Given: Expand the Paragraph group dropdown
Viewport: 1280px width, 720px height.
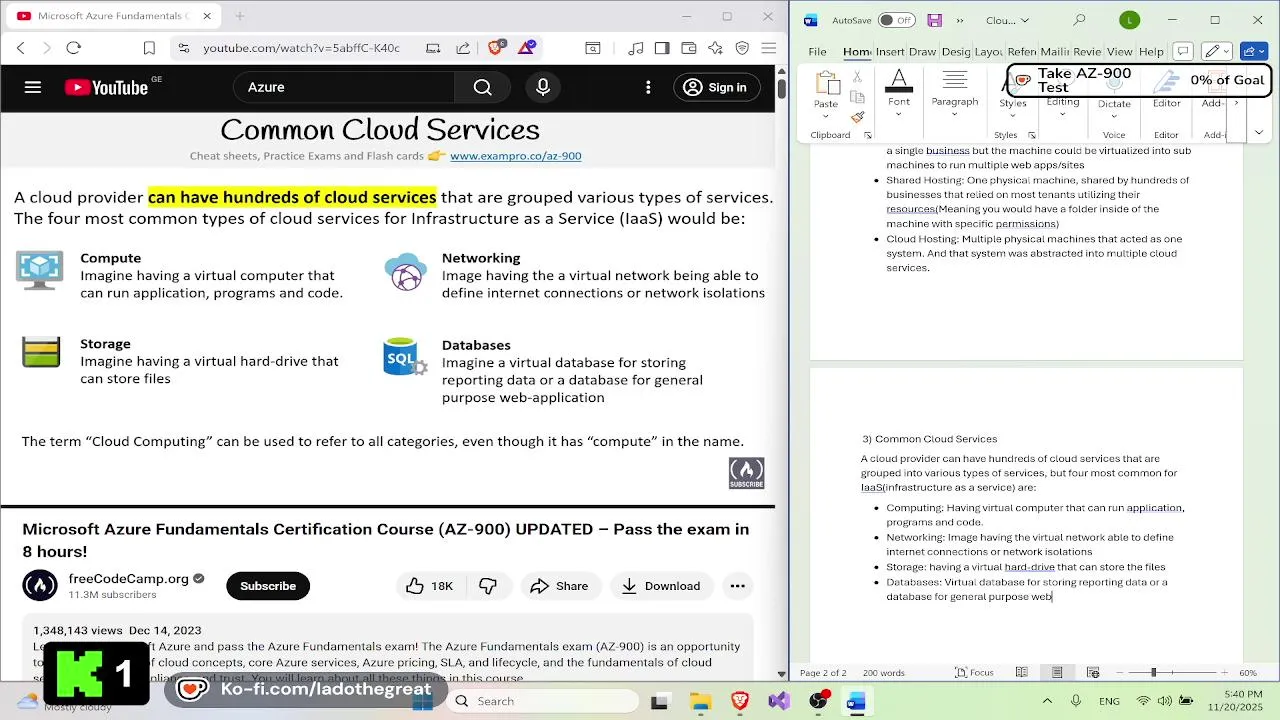Looking at the screenshot, I should tap(955, 114).
